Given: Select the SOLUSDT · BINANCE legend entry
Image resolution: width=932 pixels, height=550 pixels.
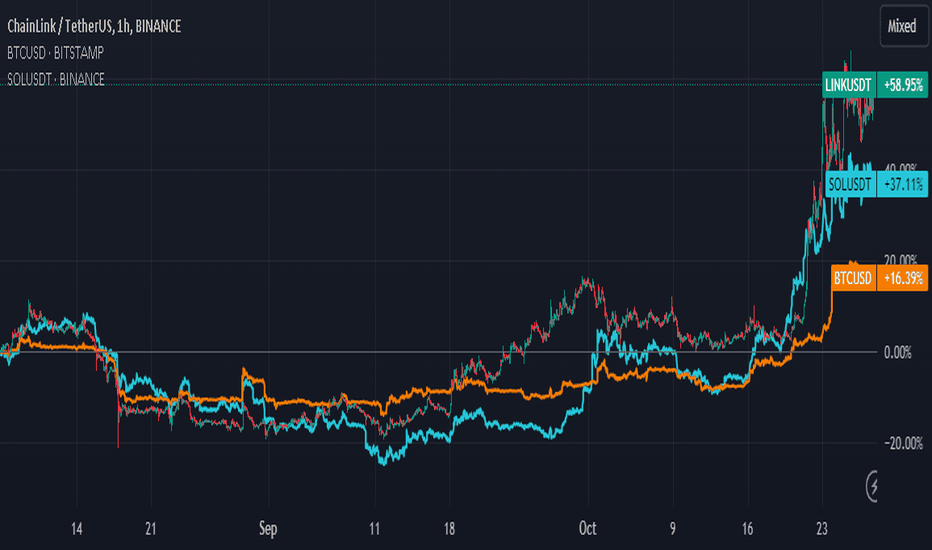Looking at the screenshot, I should click(56, 79).
